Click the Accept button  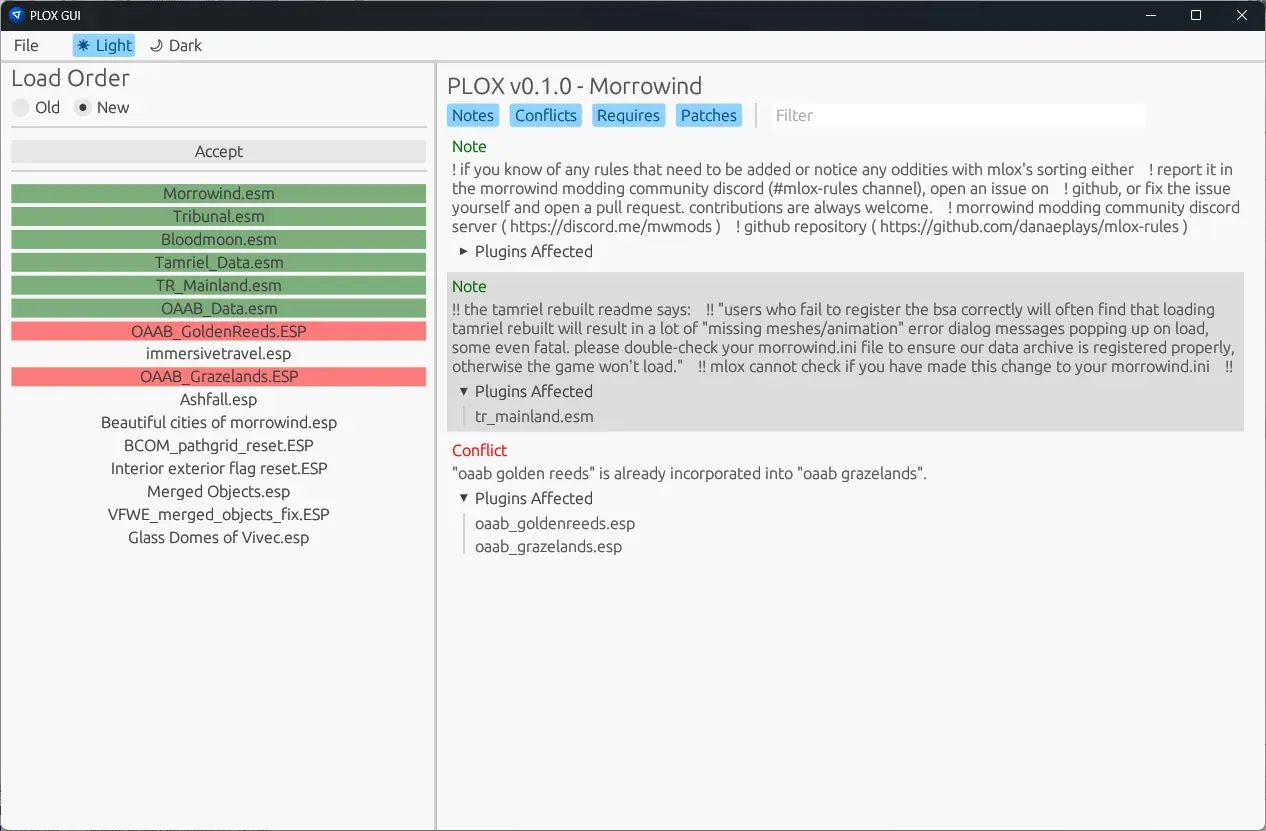click(x=219, y=151)
